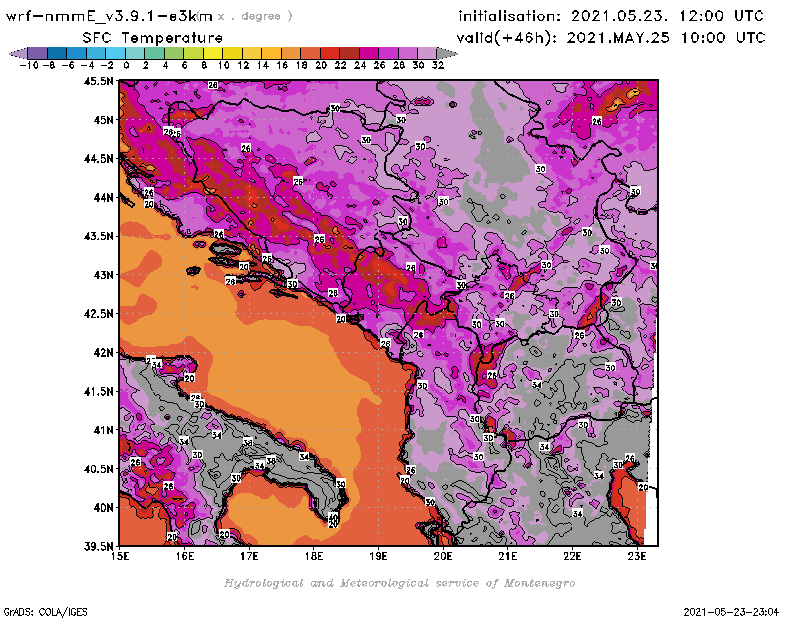Image resolution: width=800 pixels, height=618 pixels.
Task: Click the valid(+46h) 2021.MAY.25 10:00 UTC text
Action: pyautogui.click(x=611, y=37)
